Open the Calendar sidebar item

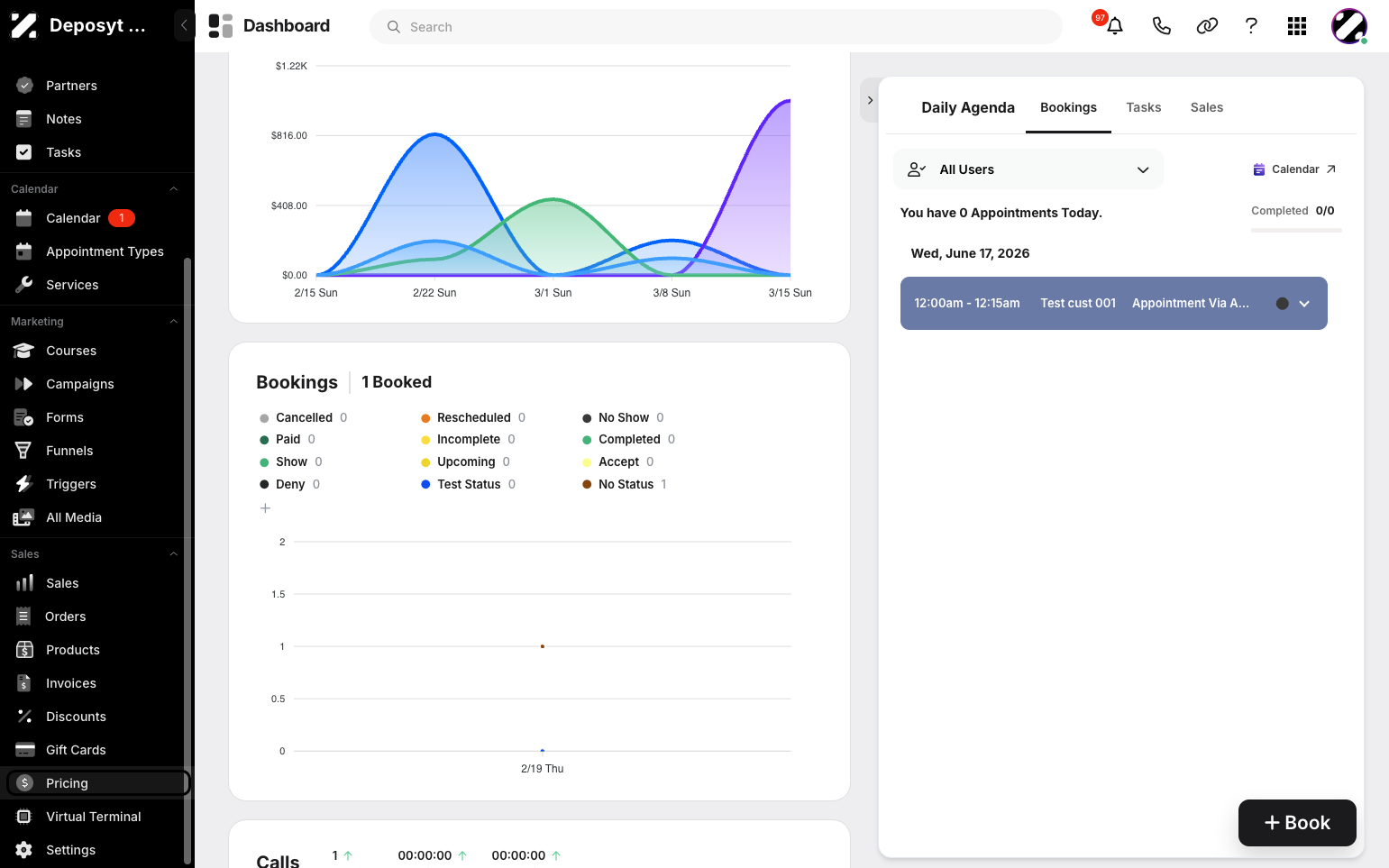[73, 218]
